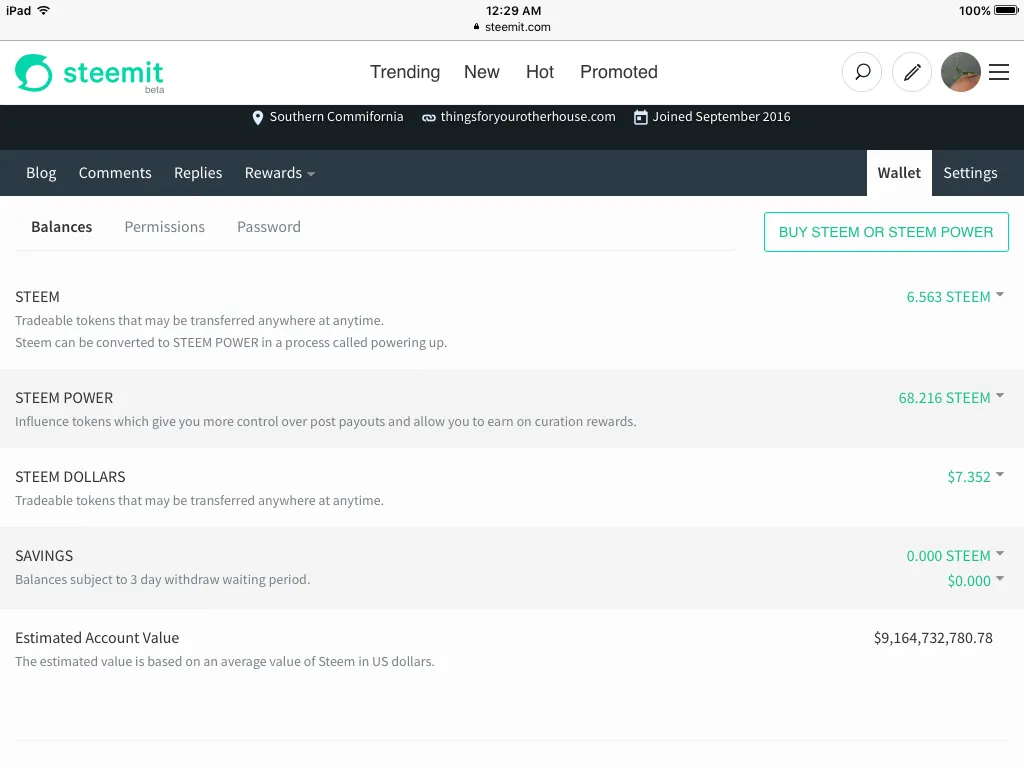Open the Hot posts feed
Image resolution: width=1024 pixels, height=768 pixels.
point(539,72)
